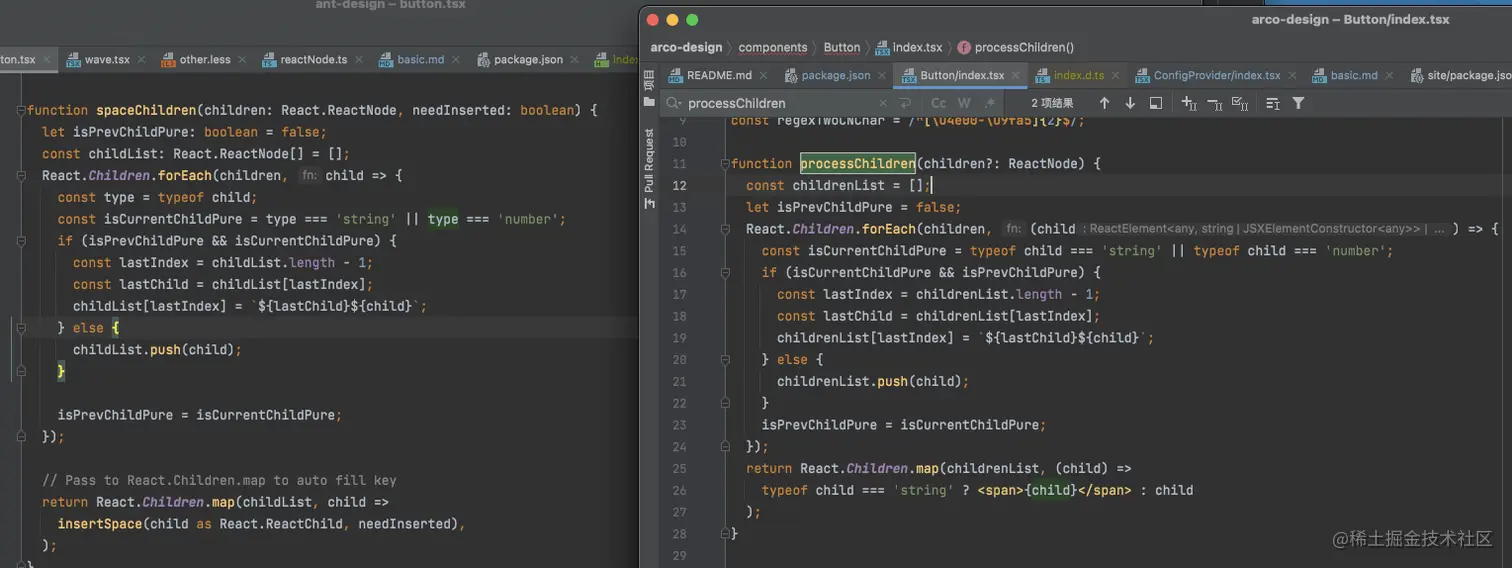Image resolution: width=1512 pixels, height=568 pixels.
Task: Go to previous search occurrence arrow
Action: (1104, 103)
